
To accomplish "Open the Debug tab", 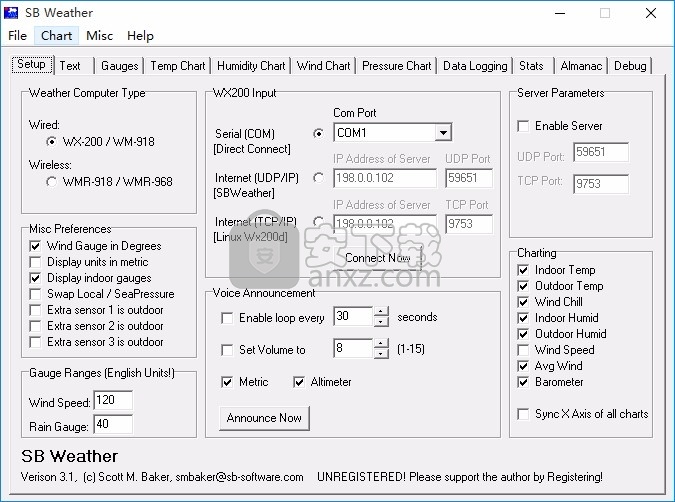I will [630, 66].
